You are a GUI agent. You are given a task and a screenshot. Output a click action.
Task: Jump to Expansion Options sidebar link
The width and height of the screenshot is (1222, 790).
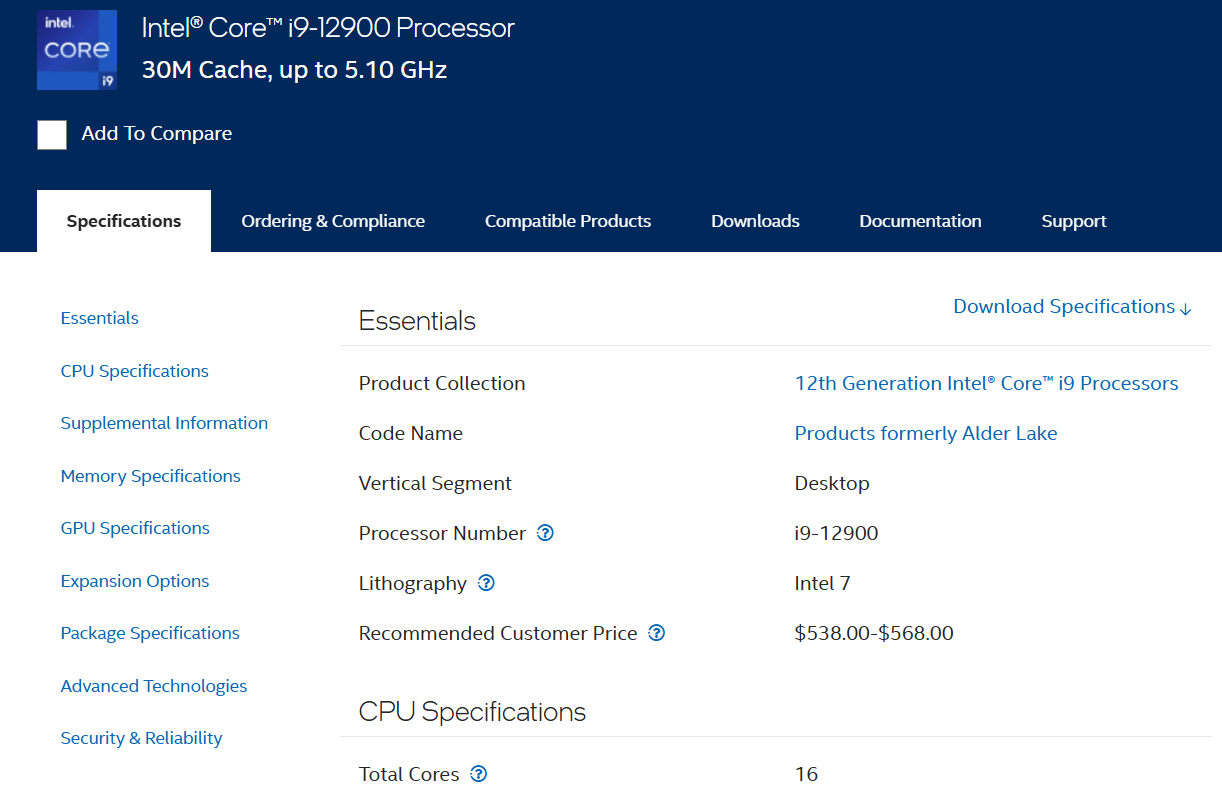[x=135, y=581]
